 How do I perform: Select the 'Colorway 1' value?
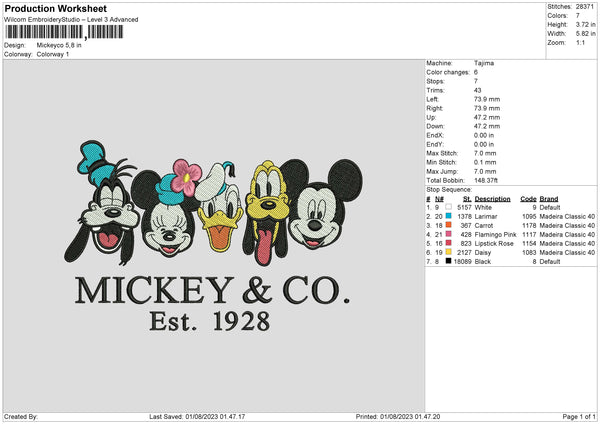point(53,54)
